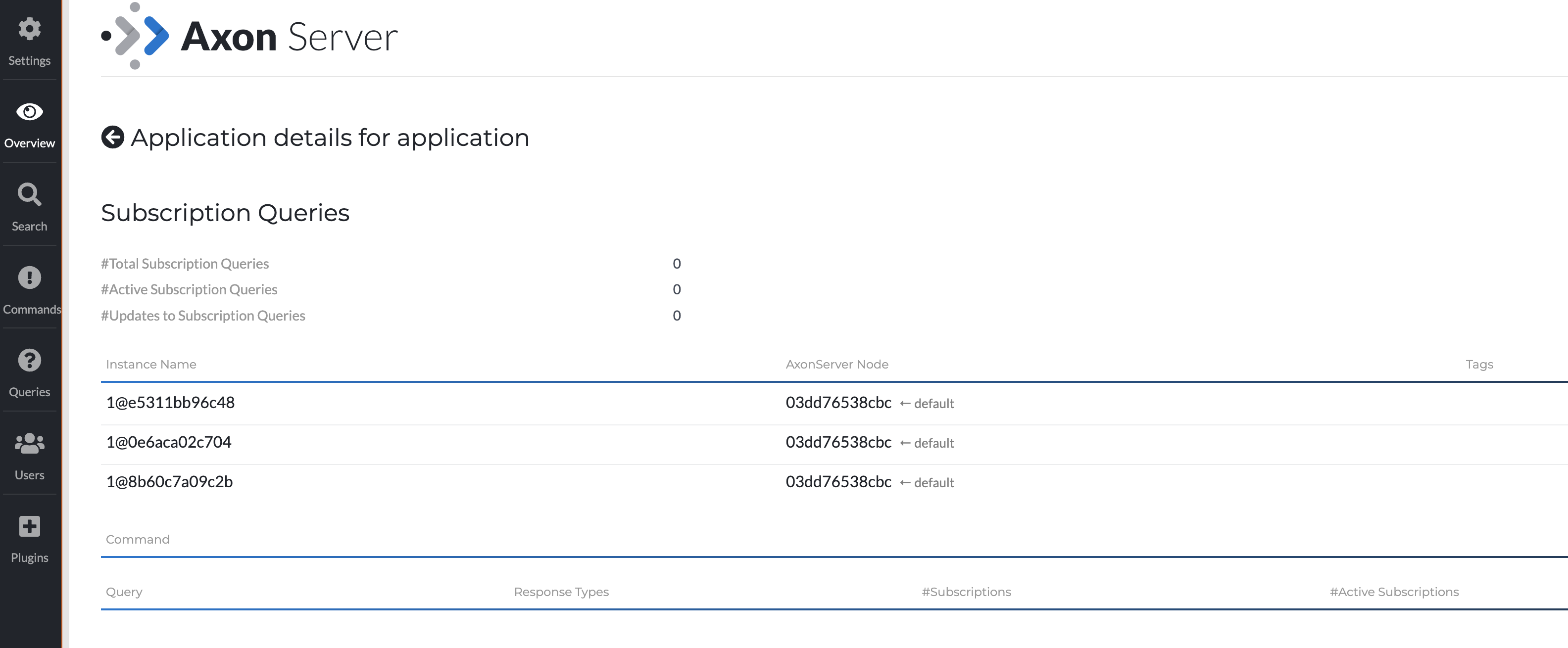
Task: Click the Tags column header
Action: click(1479, 365)
